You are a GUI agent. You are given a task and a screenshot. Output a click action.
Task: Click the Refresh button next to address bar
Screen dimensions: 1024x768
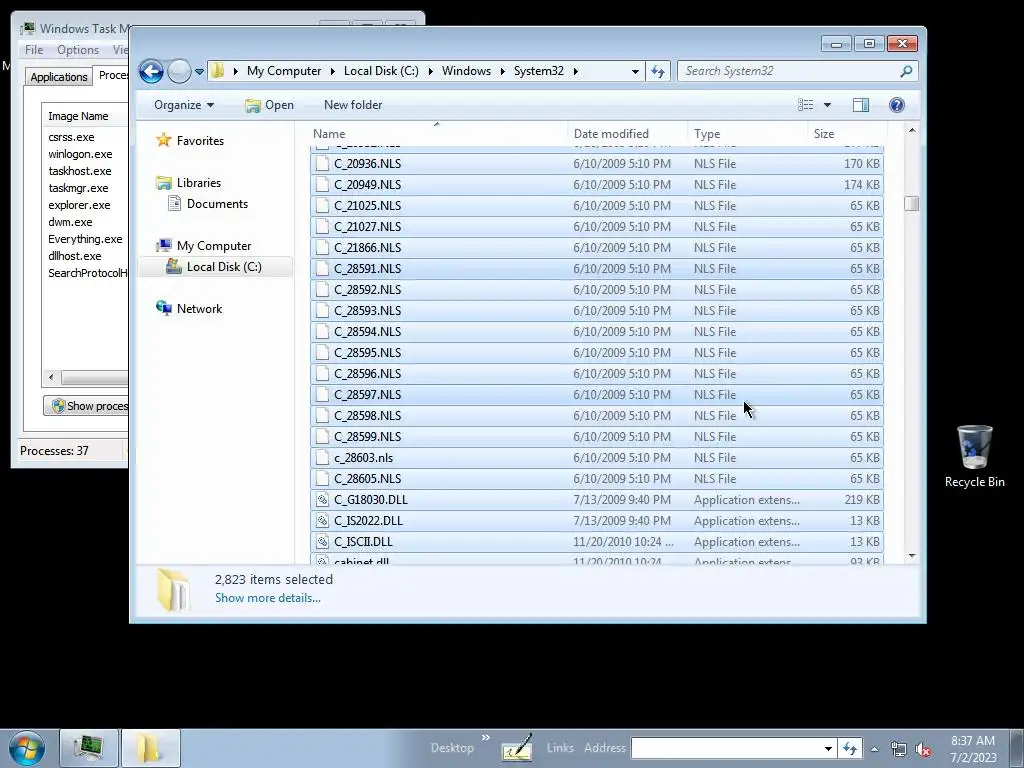pos(658,71)
